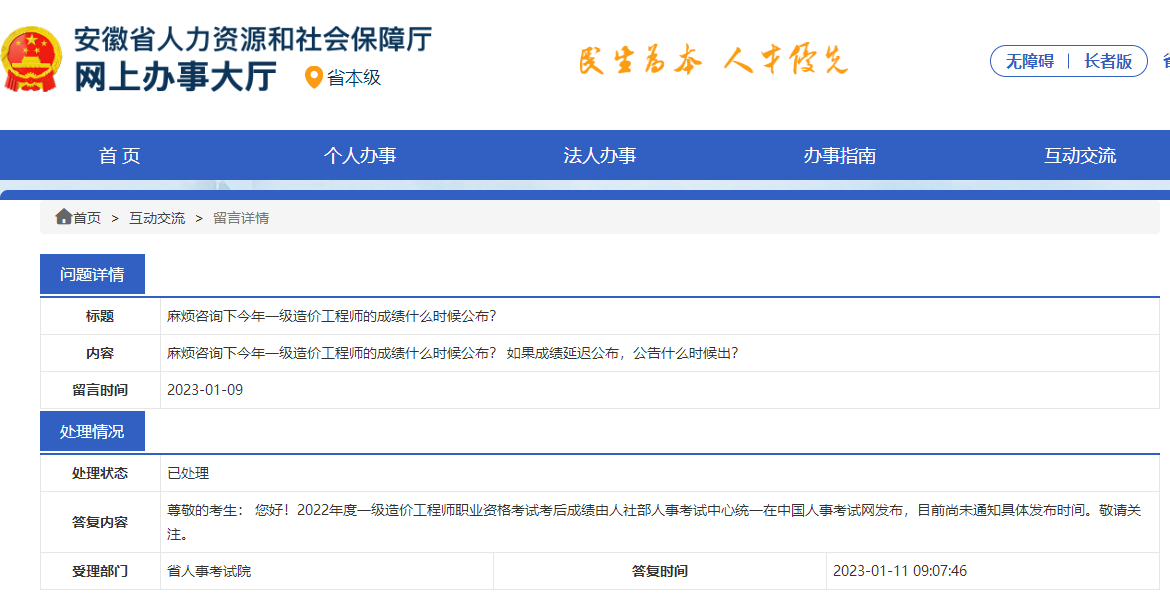The image size is (1170, 606).
Task: Open the 首页 menu item
Action: tap(119, 155)
